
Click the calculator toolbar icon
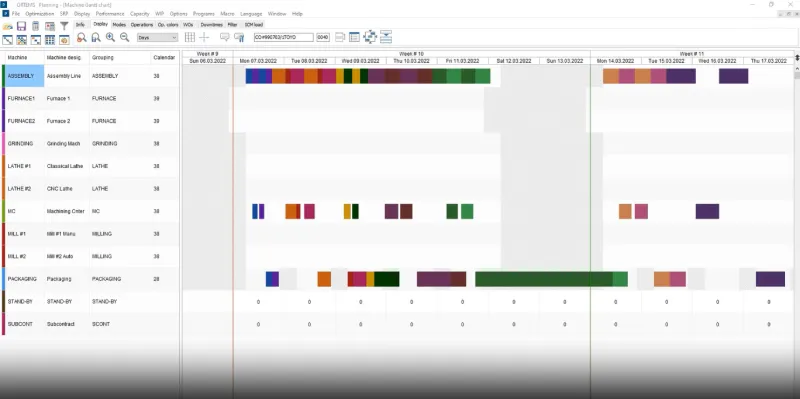[35, 26]
